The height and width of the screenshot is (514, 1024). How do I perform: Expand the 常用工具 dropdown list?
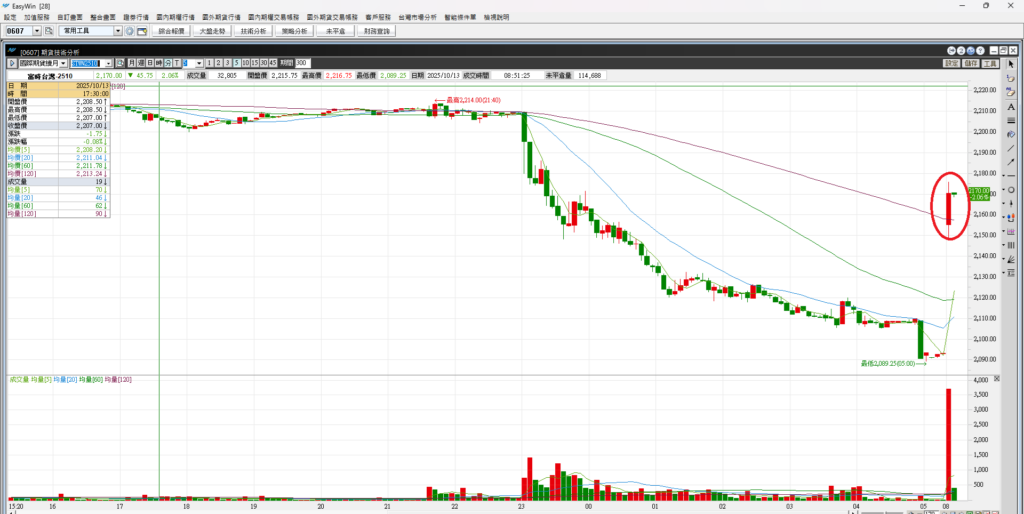[118, 32]
